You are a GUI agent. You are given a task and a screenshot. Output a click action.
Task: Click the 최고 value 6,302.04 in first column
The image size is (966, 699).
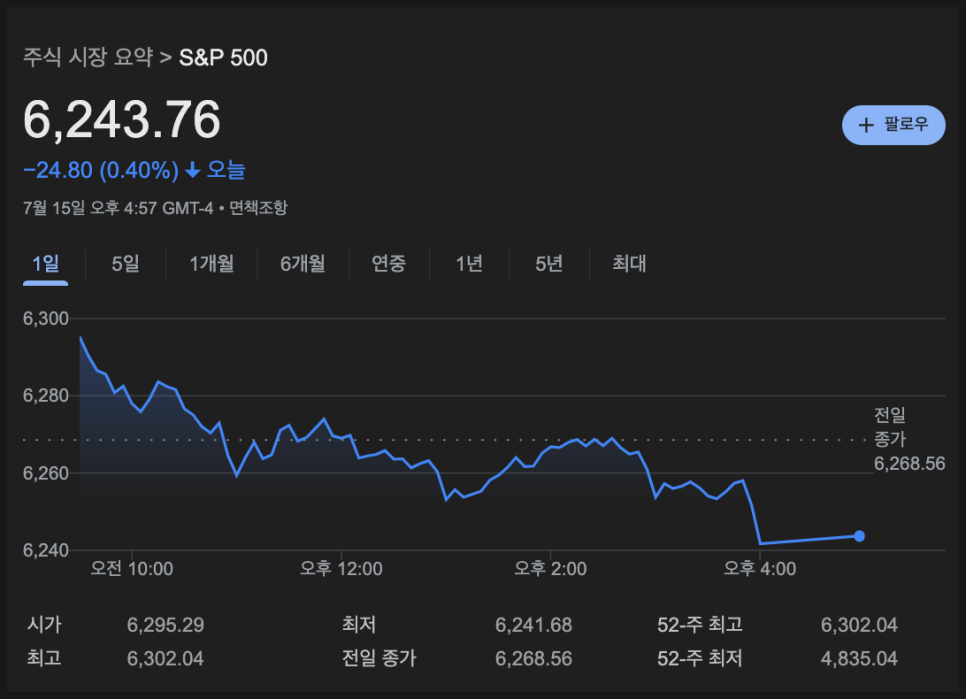coord(165,658)
